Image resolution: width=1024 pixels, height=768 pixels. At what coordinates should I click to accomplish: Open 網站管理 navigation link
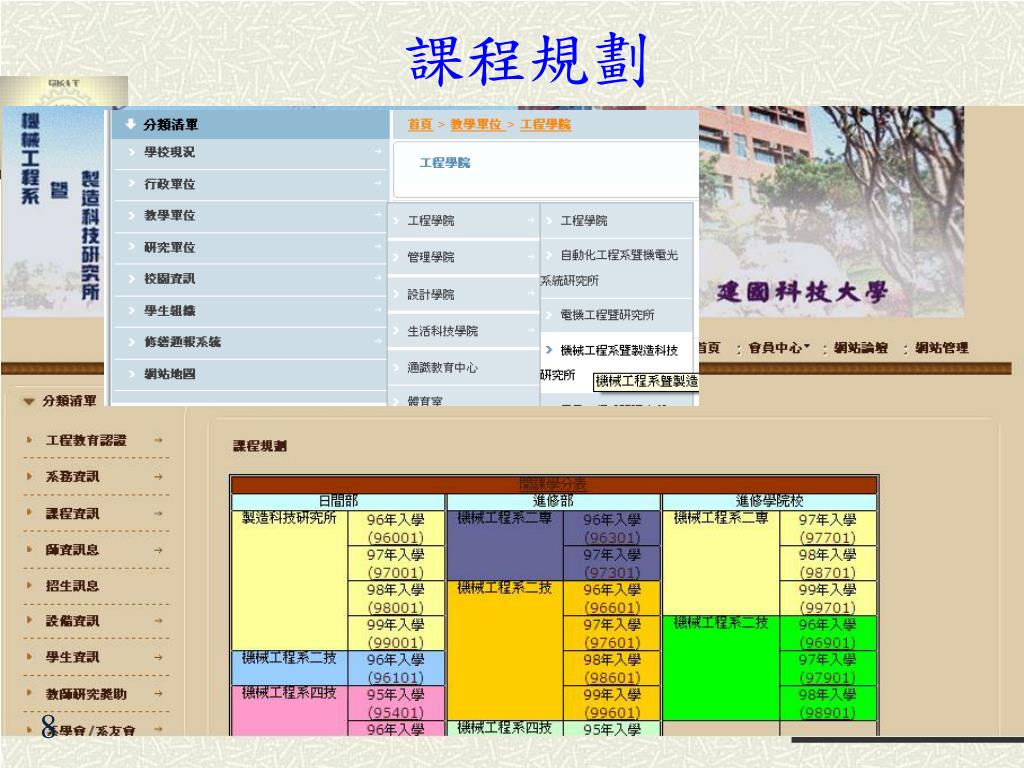click(941, 348)
